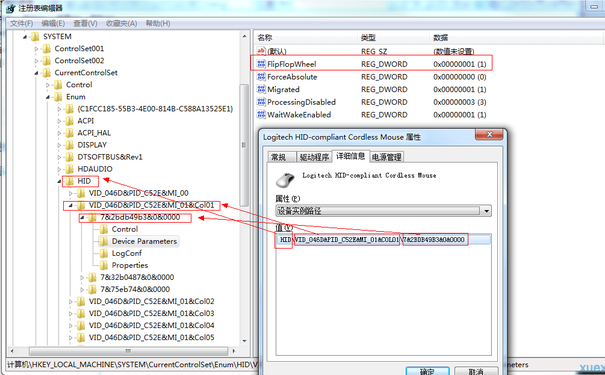Click the Registry Editor title bar icon
This screenshot has width=605, height=375.
click(x=10, y=8)
